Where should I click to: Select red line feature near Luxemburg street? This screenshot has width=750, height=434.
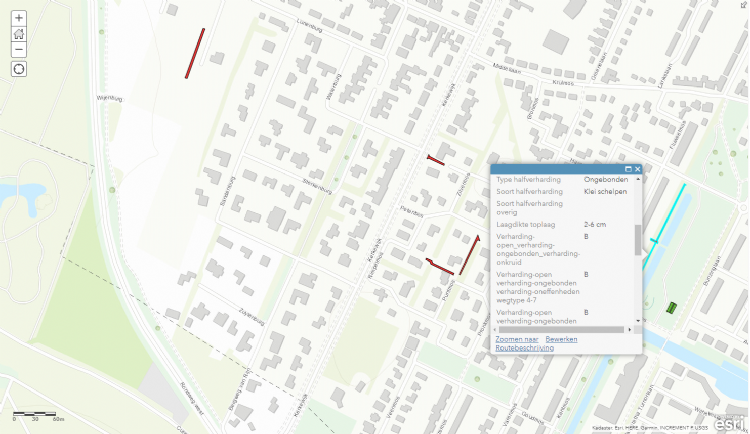(194, 53)
